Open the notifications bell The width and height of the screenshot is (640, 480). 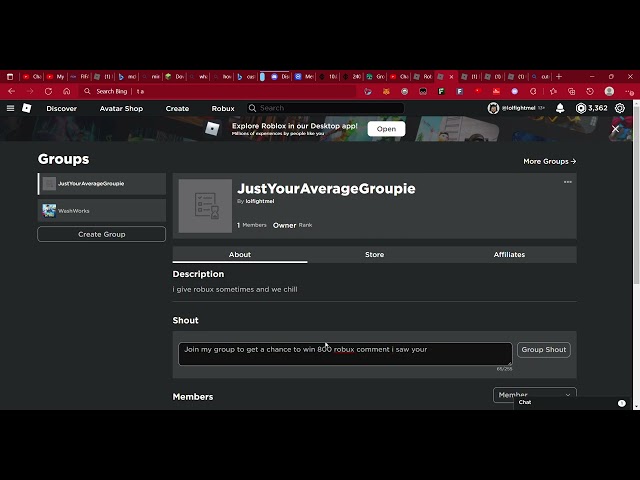point(560,108)
